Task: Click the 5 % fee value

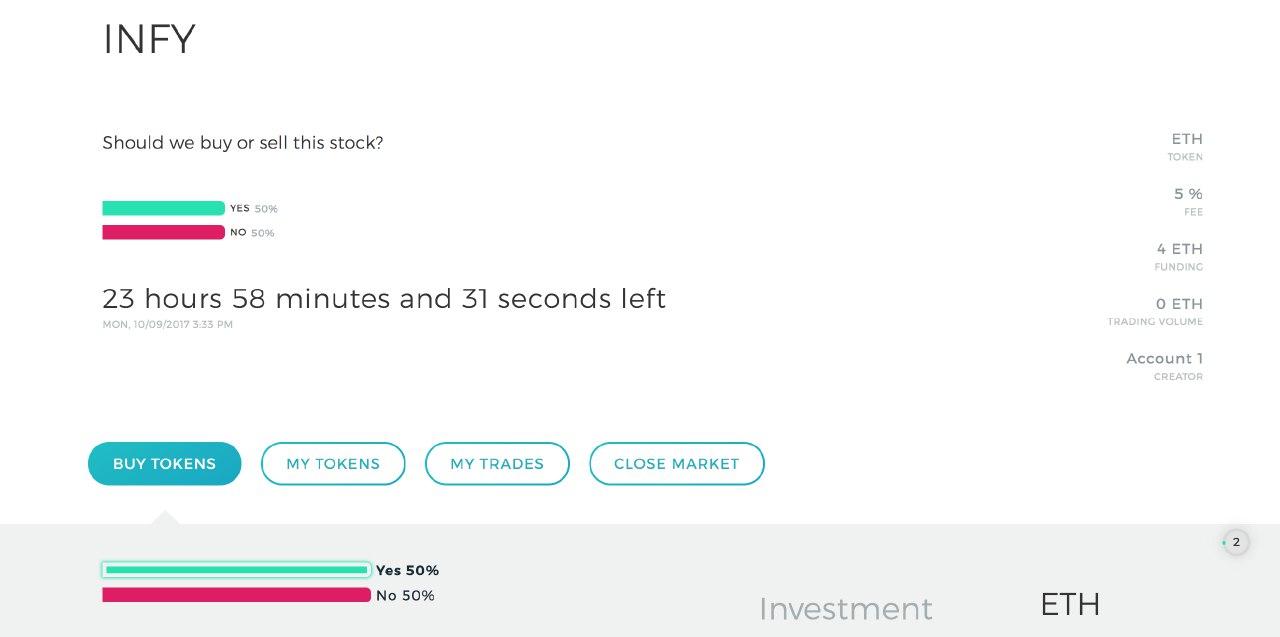Action: point(1188,194)
